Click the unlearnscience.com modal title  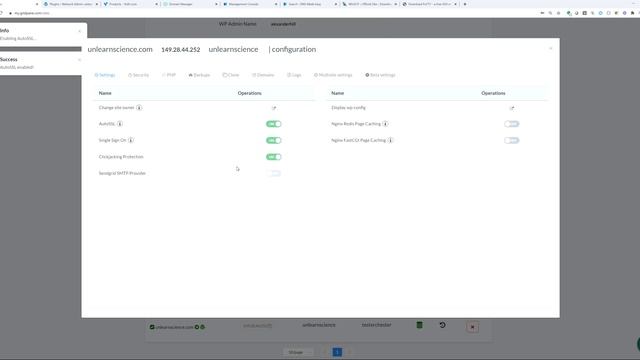(x=120, y=49)
